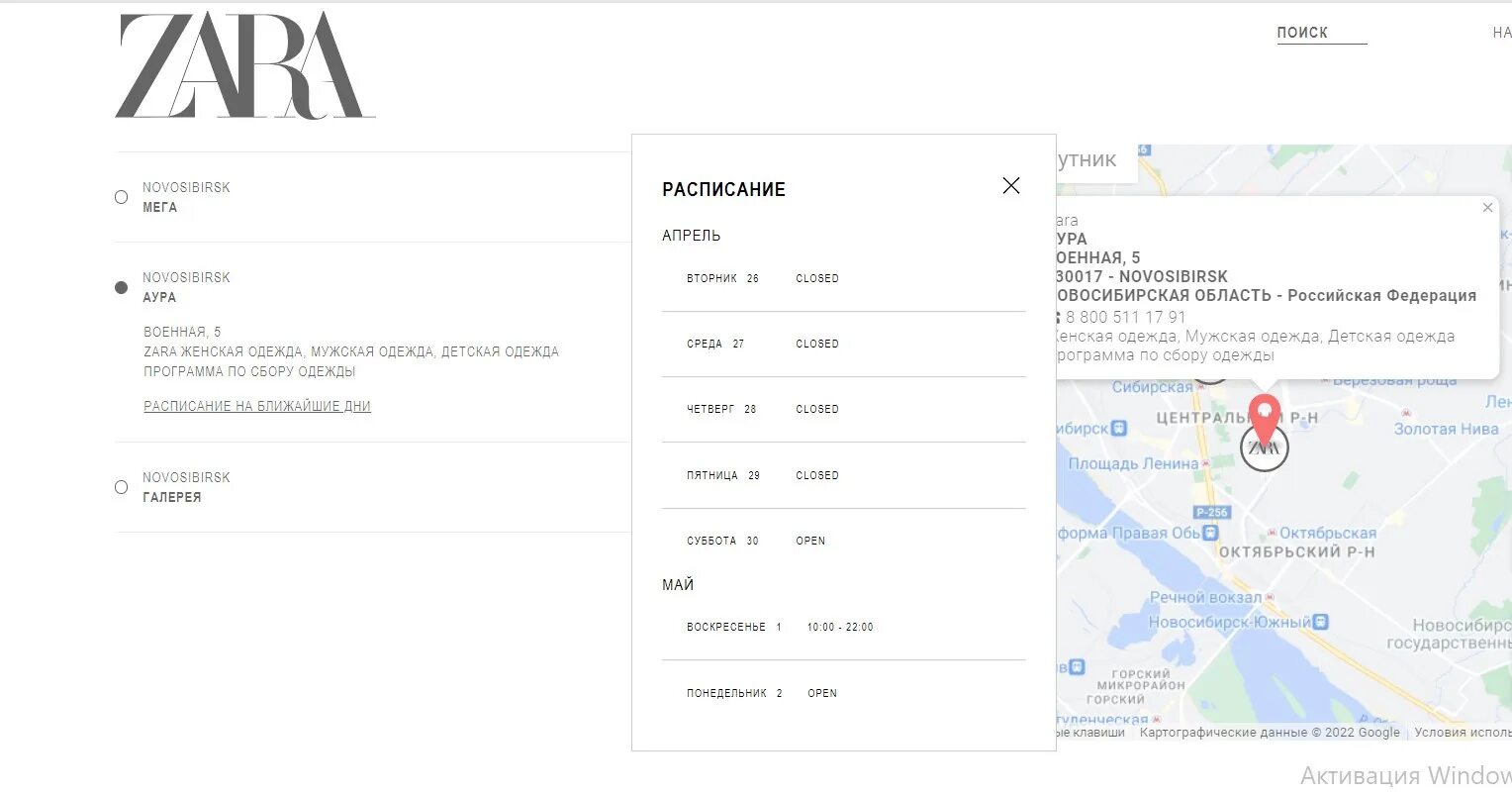
Task: Click the ПОНЕДЕЛЬНИК 2 schedule row
Action: click(x=843, y=694)
